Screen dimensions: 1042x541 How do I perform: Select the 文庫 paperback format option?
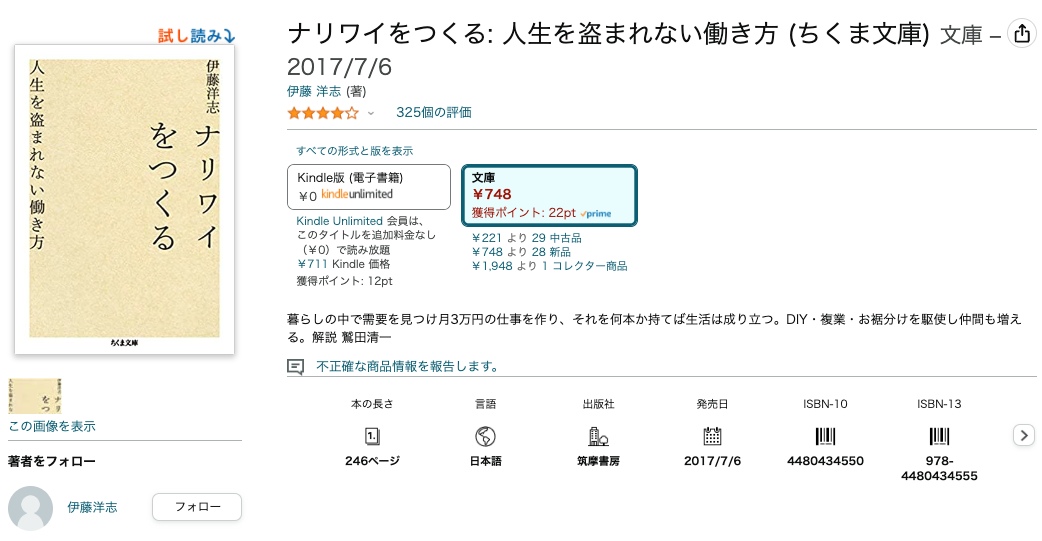[549, 195]
